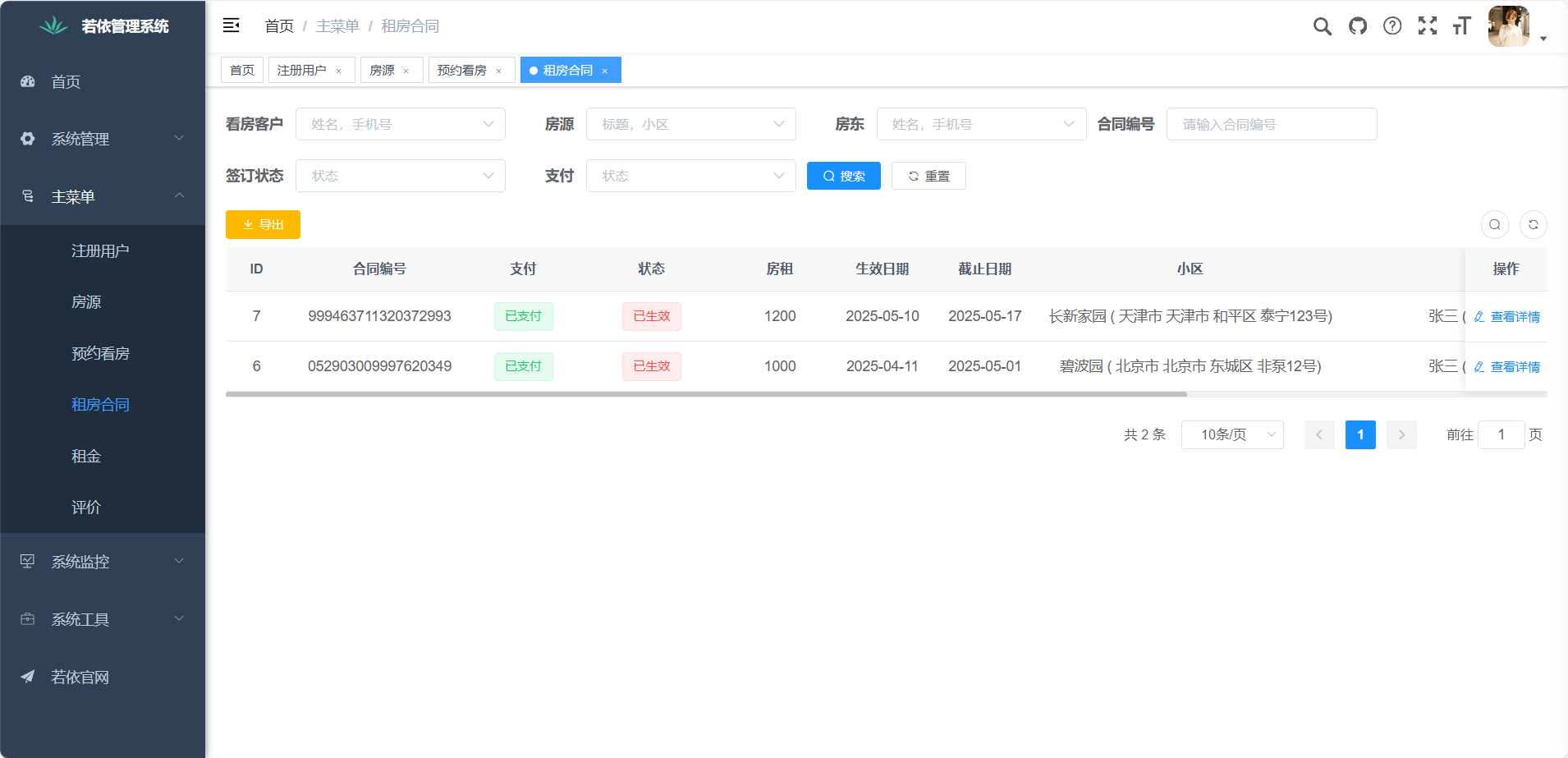Hide the search form with round magnifier icon
The height and width of the screenshot is (758, 1568).
pos(1495,224)
